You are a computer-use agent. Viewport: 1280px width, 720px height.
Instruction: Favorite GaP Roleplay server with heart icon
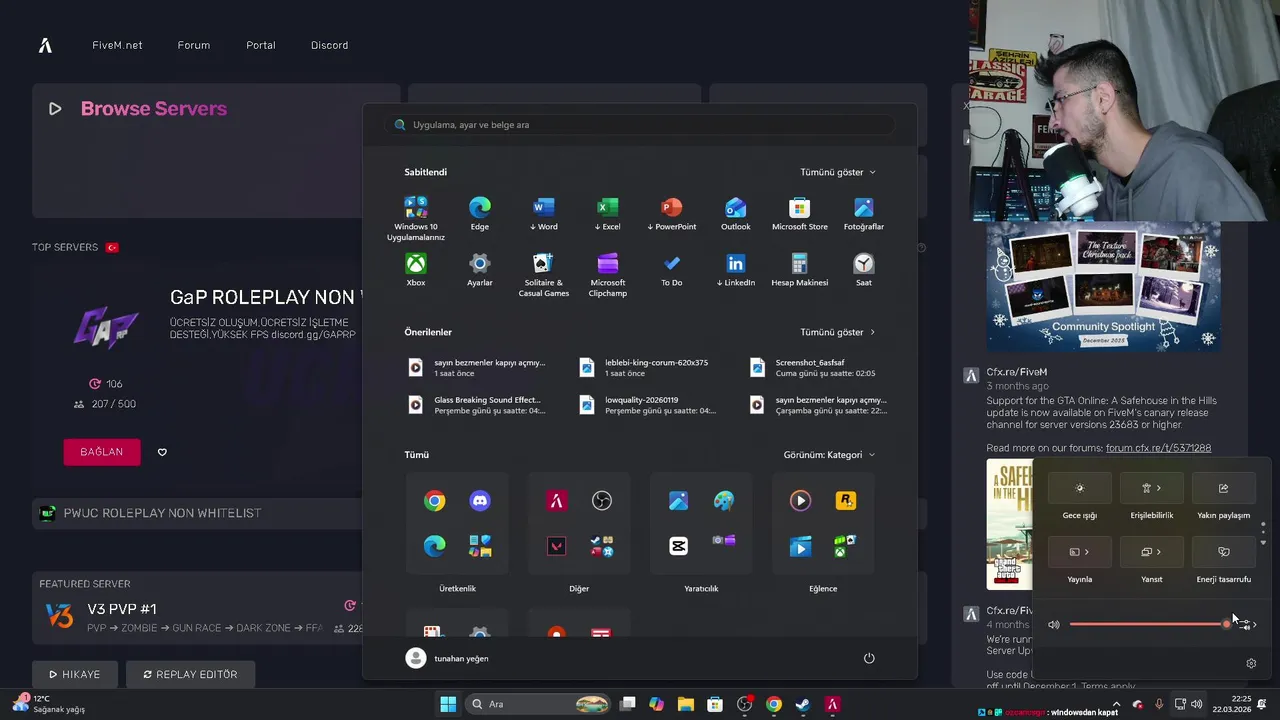[162, 452]
